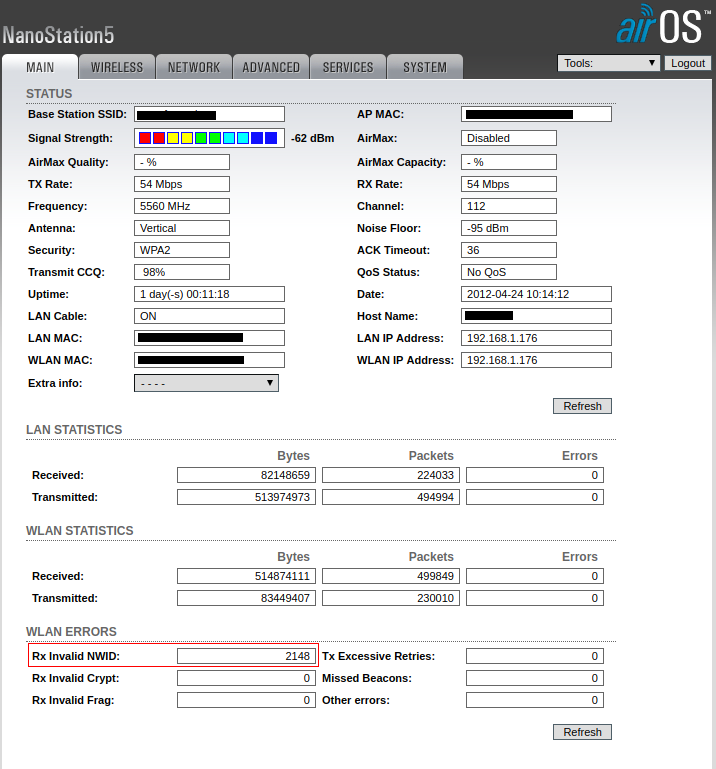Open the Tools dropdown menu
Image resolution: width=716 pixels, height=769 pixels.
point(608,63)
